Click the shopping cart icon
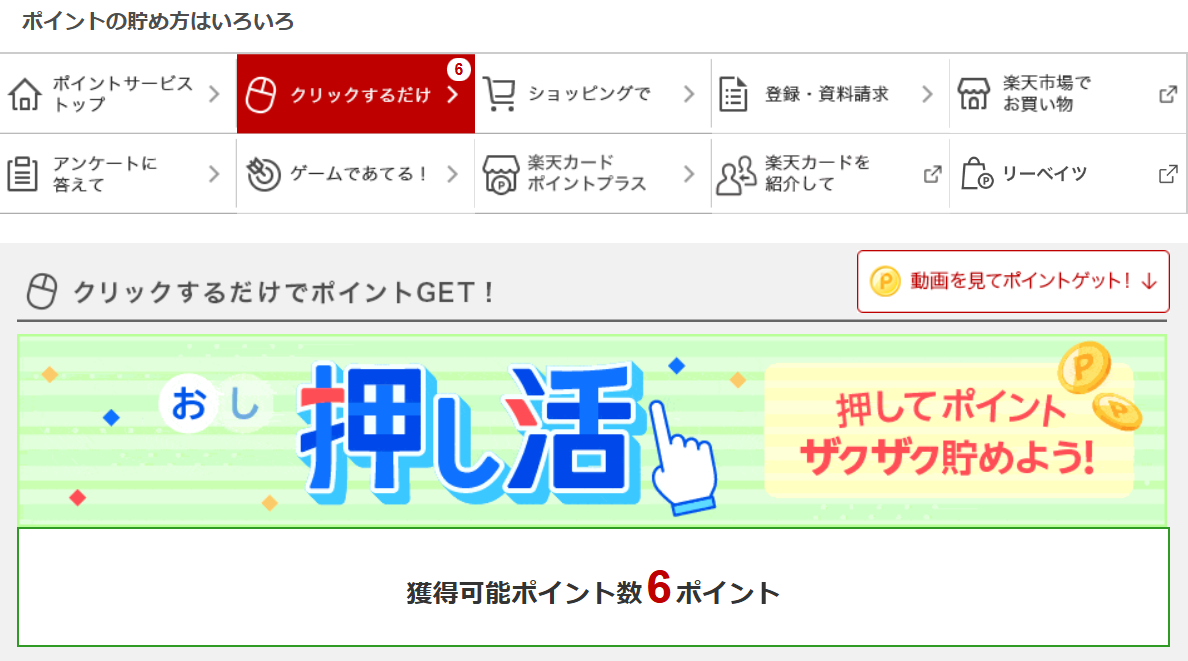Image resolution: width=1188 pixels, height=661 pixels. (499, 94)
